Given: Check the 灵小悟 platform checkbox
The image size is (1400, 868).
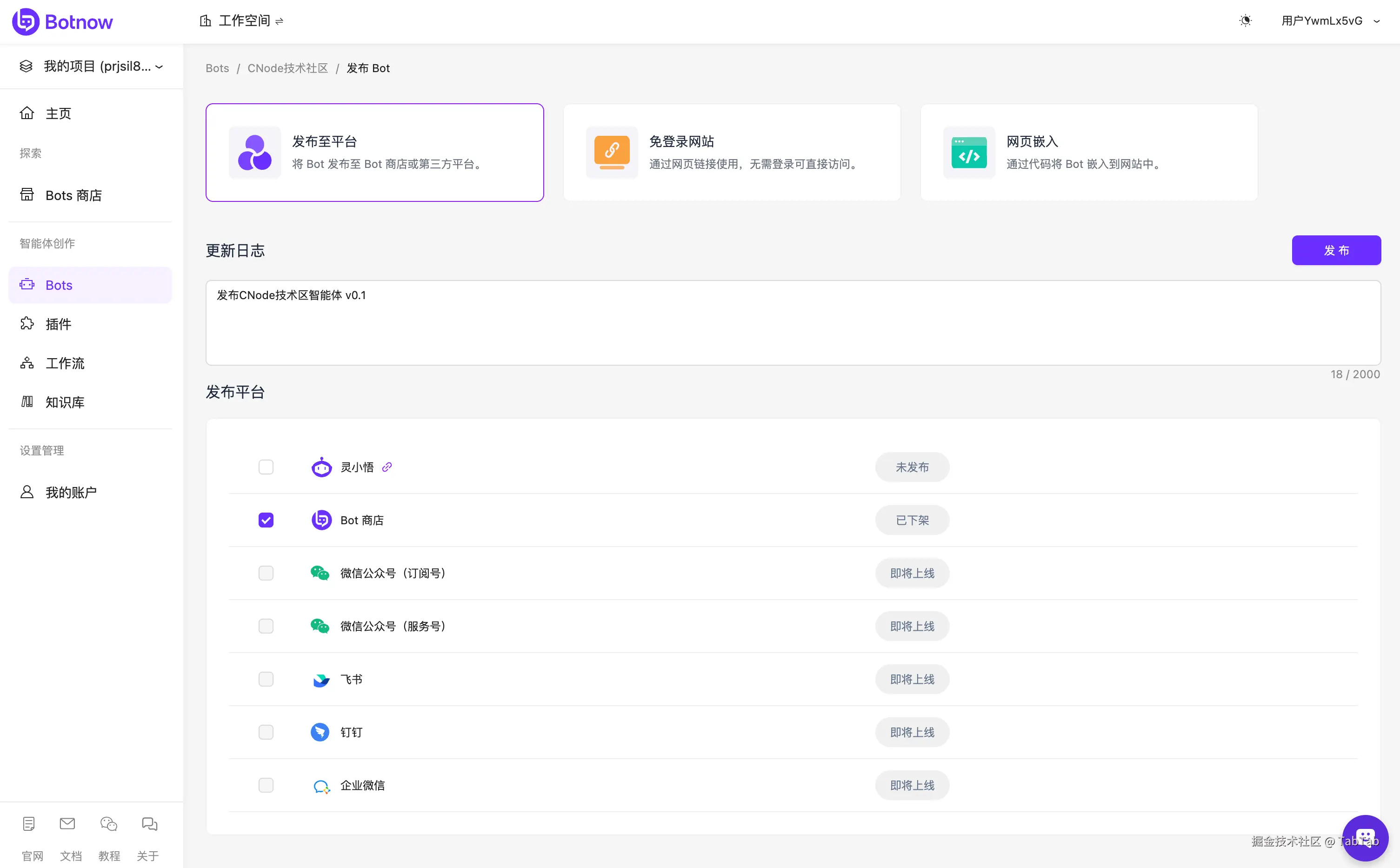Looking at the screenshot, I should [x=266, y=467].
